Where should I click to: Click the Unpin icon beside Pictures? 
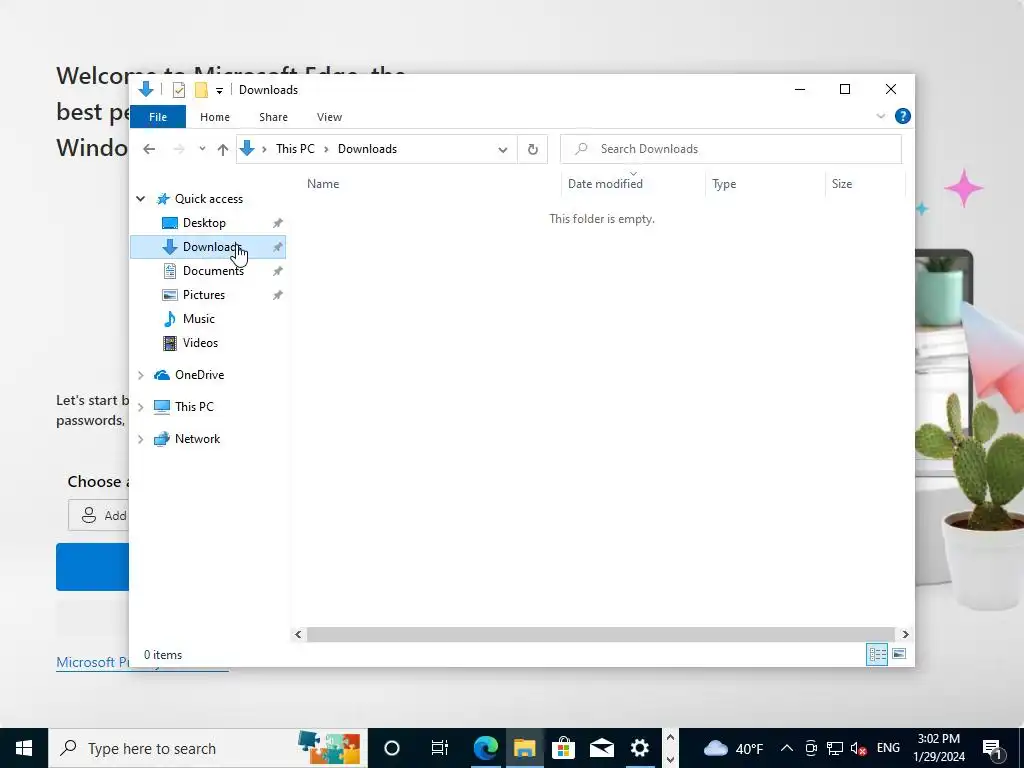pos(278,295)
